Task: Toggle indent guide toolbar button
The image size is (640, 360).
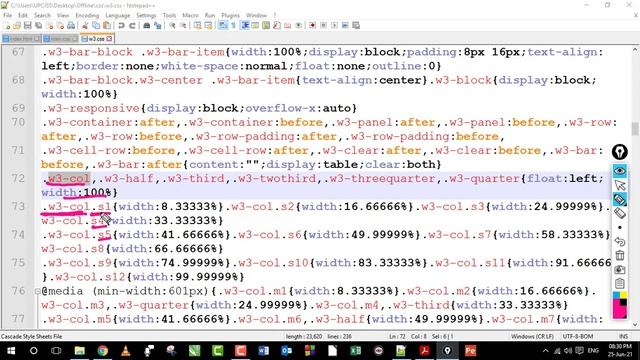Action: coord(245,25)
